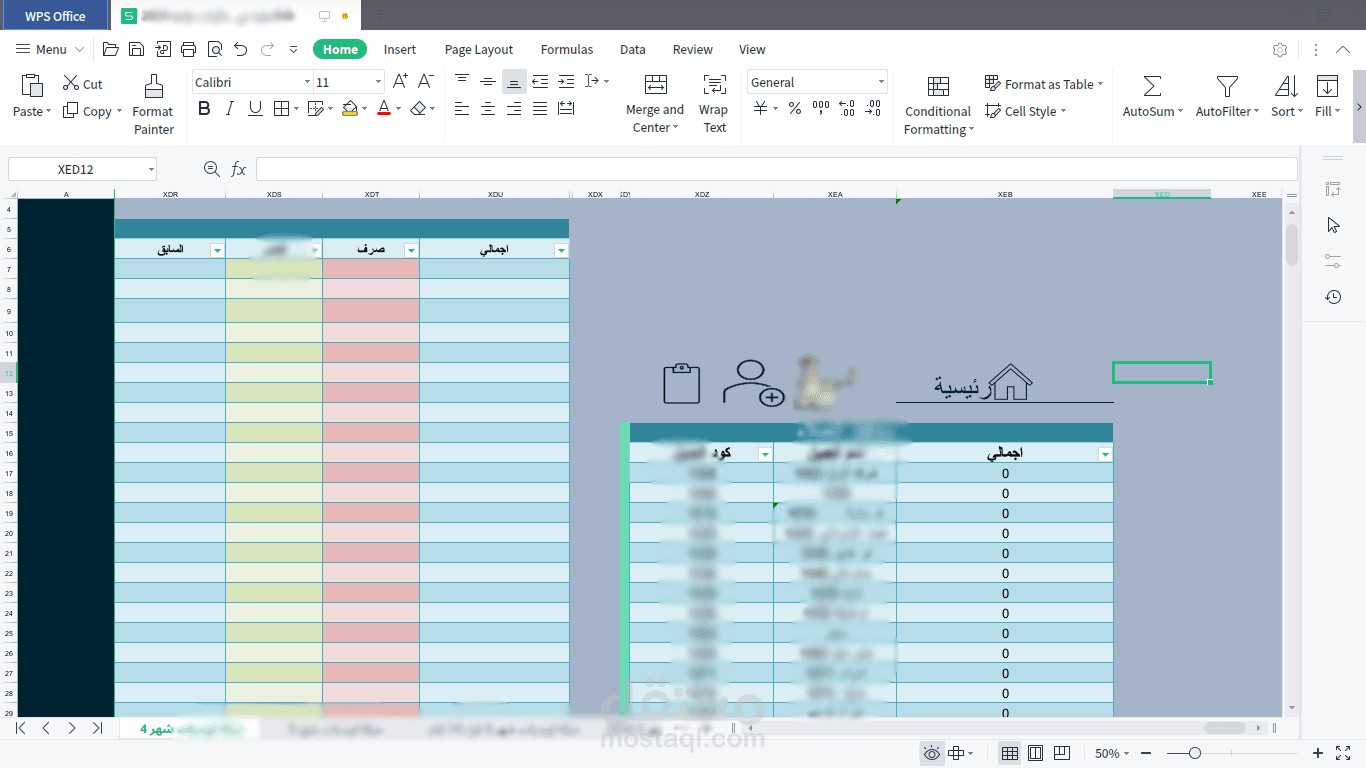Click the clipboard icon in the sheet

pos(681,383)
